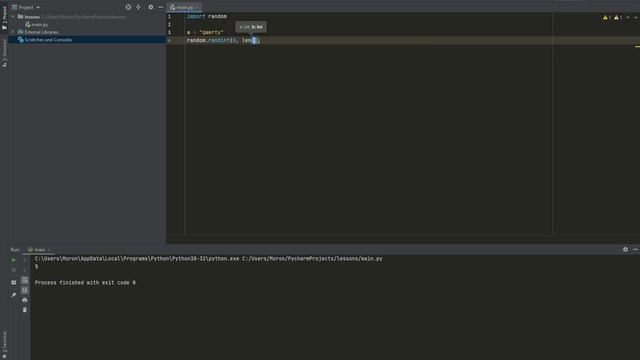Rerun main with the green play icon

coord(13,260)
